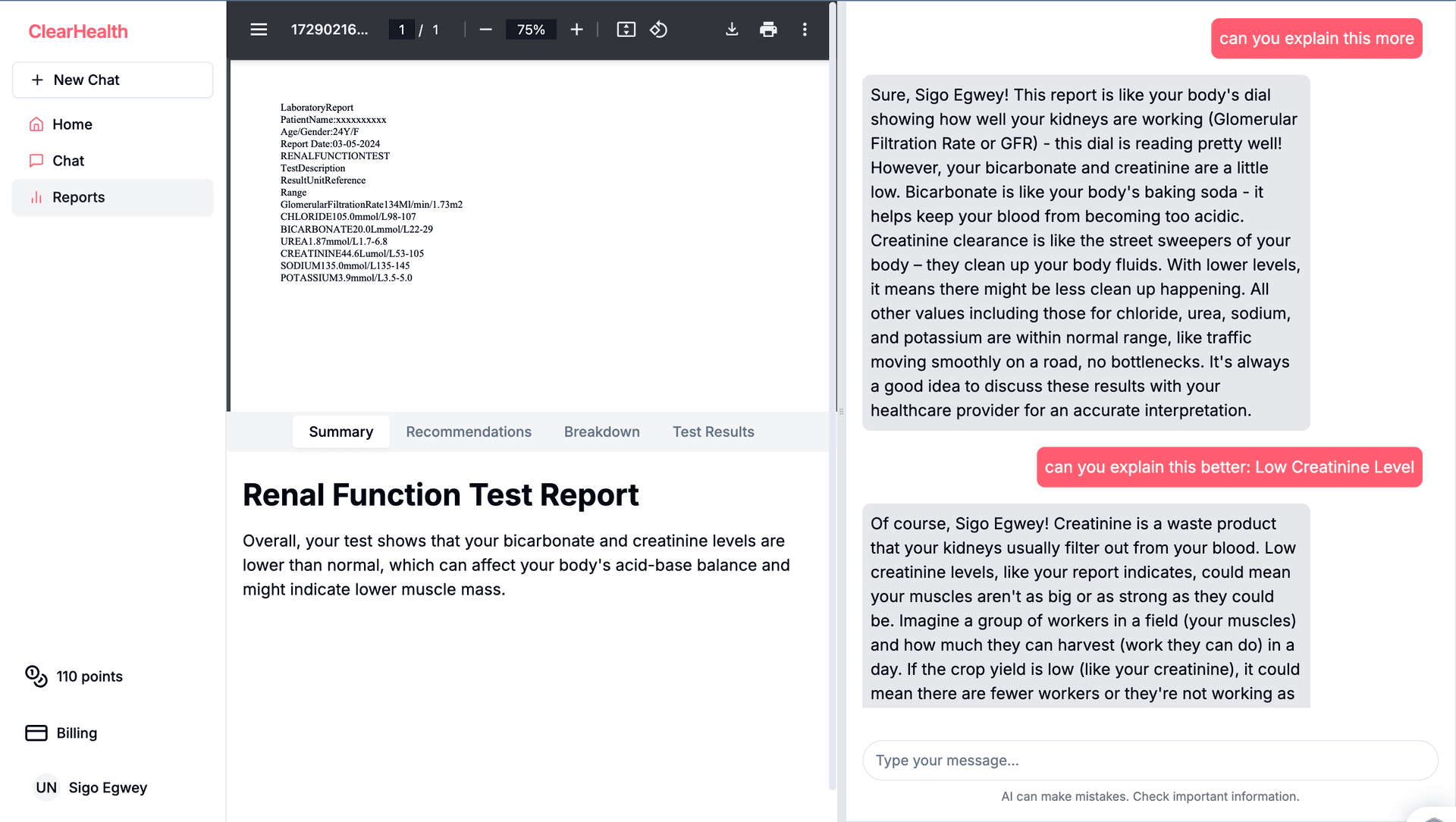Open Reports in sidebar
Screen dimensions: 1456x822
(112, 197)
